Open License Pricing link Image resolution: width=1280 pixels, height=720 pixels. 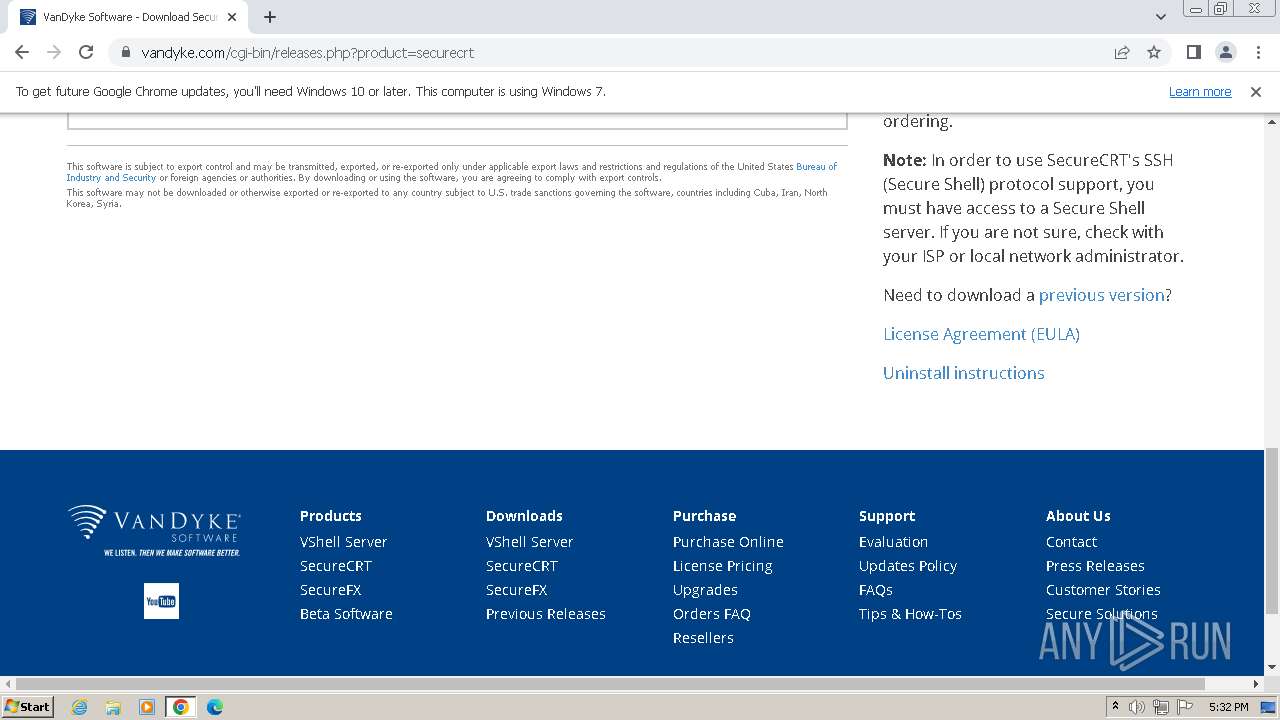[722, 566]
